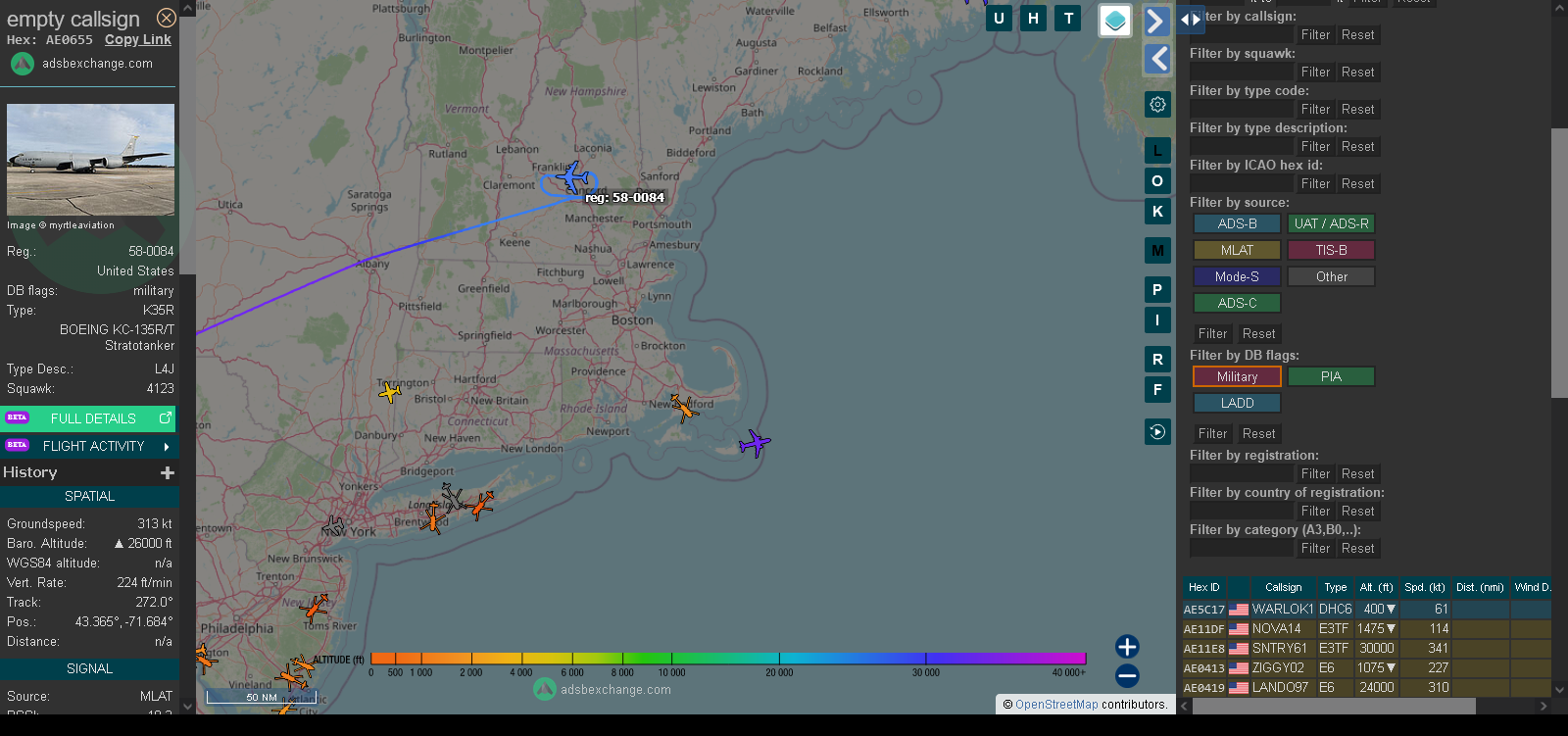The image size is (1568, 736).
Task: Sort table by Dist. (nmi) column
Action: point(1480,587)
